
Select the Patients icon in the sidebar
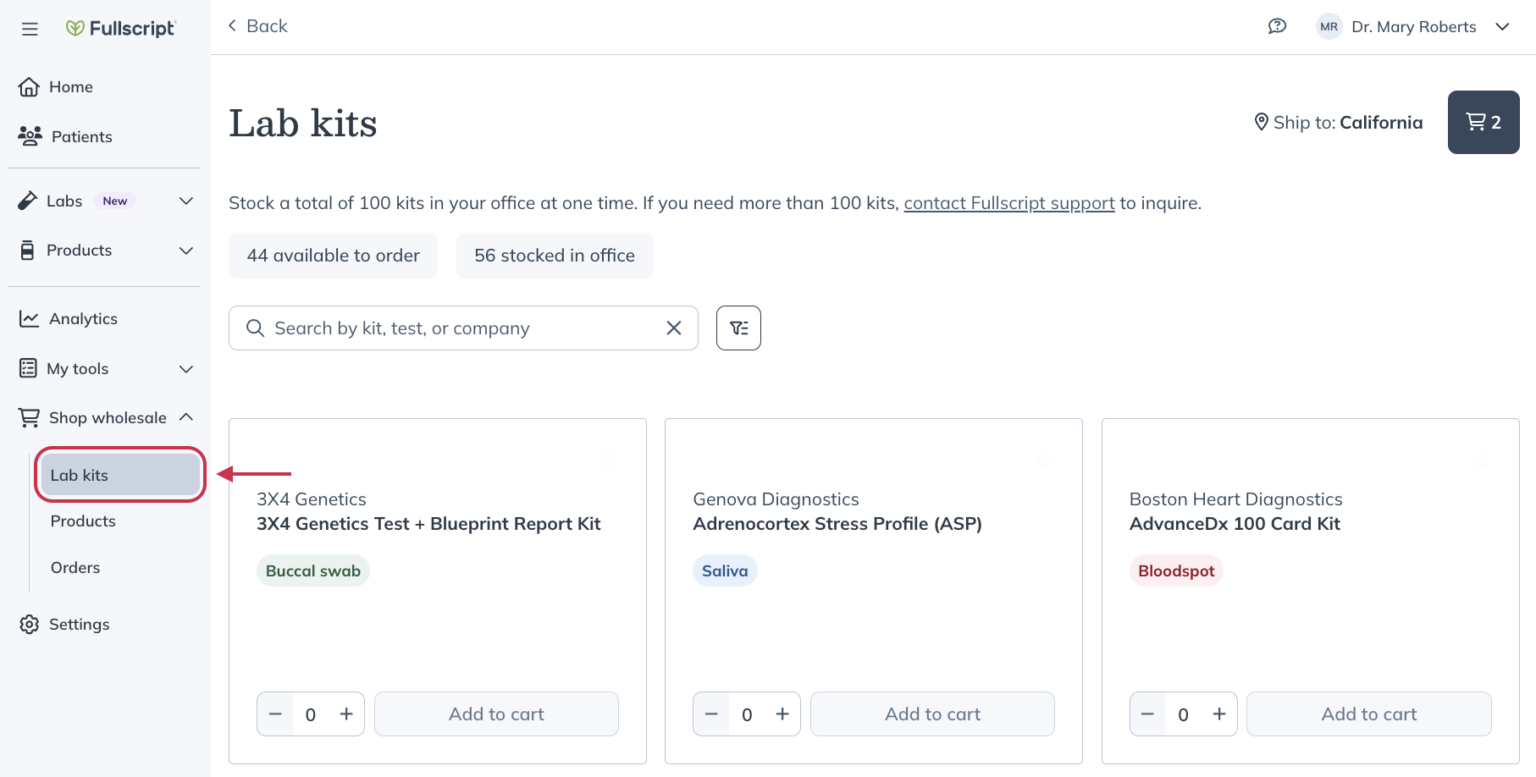pos(29,137)
